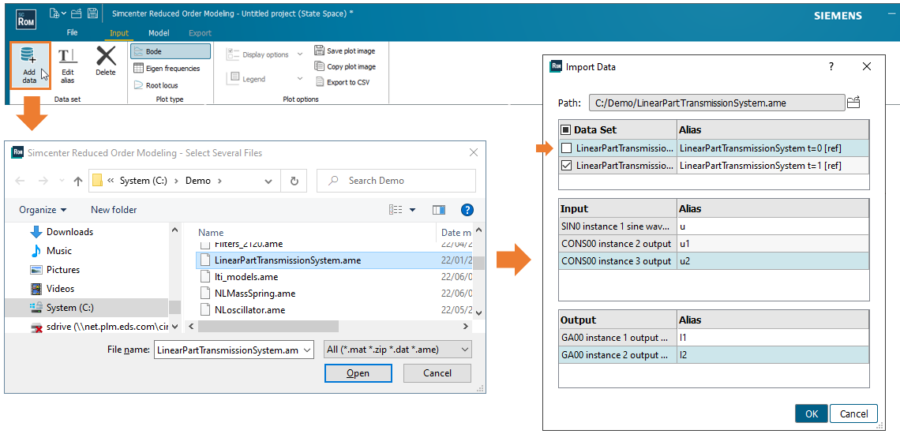900x434 pixels.
Task: Toggle the preview pane icon
Action: point(439,210)
